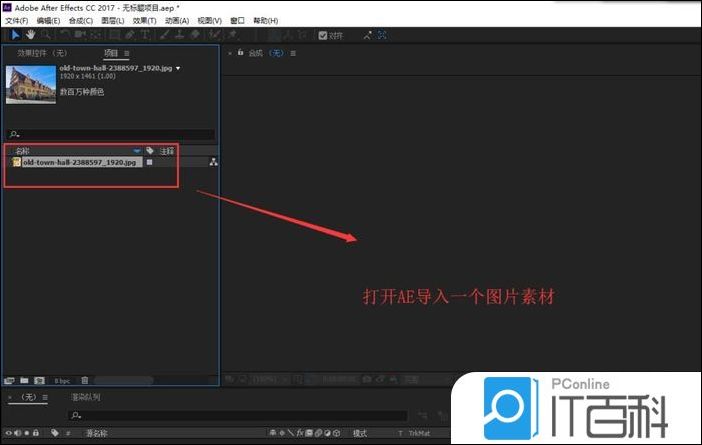Select the Brush tool
The width and height of the screenshot is (702, 445).
[x=164, y=35]
